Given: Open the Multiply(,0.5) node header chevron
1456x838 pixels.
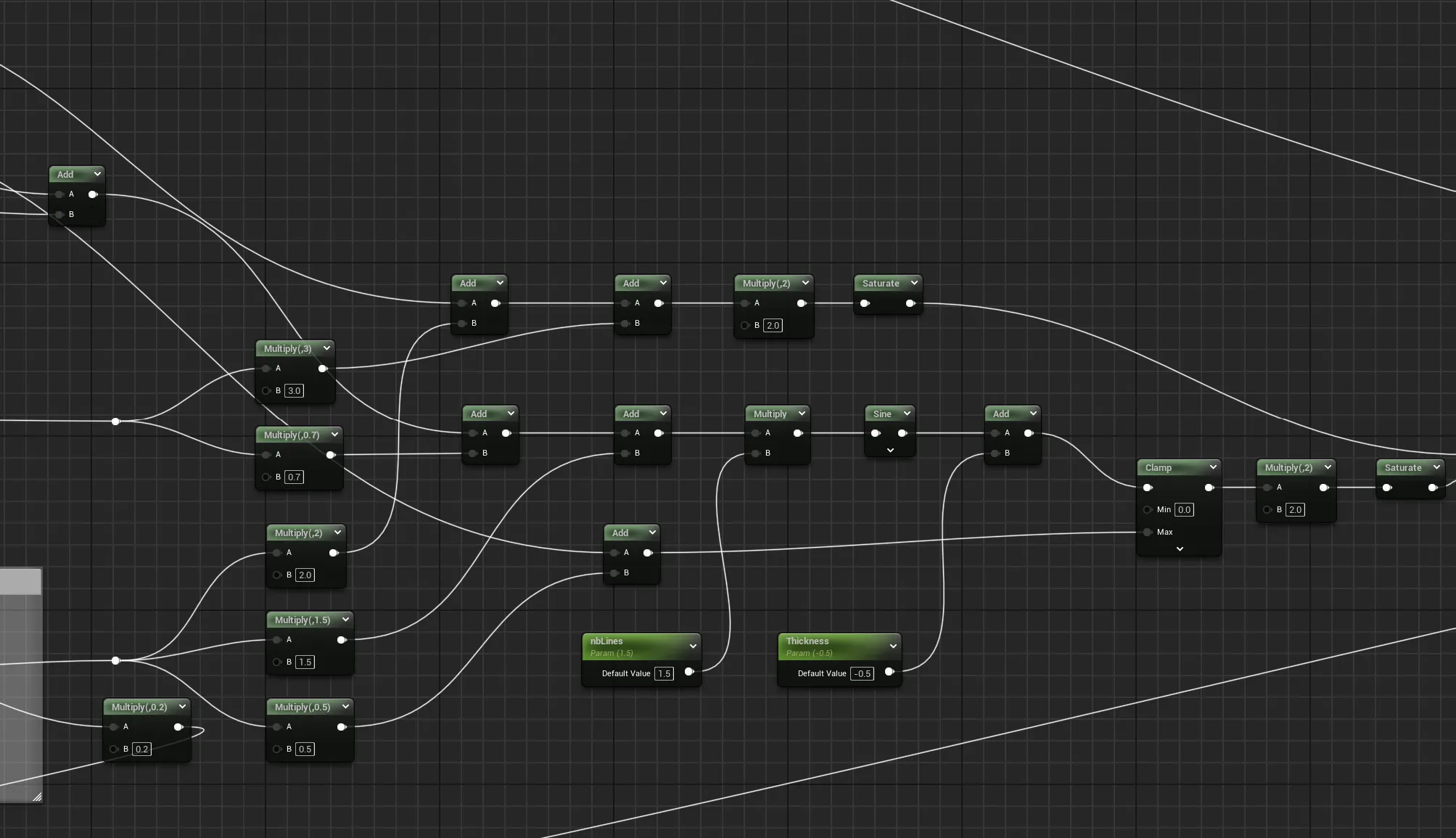Looking at the screenshot, I should coord(345,707).
